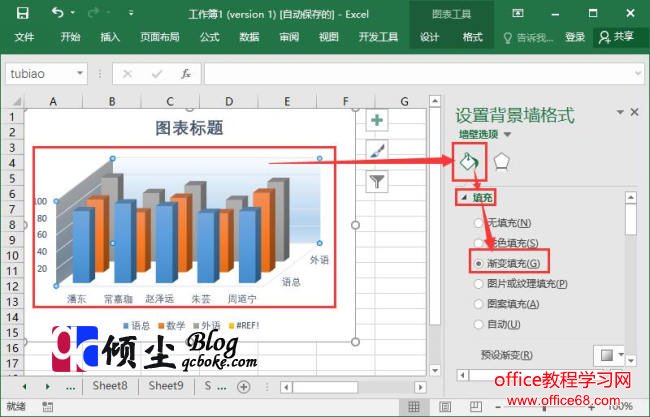This screenshot has height=417, width=650.
Task: Select the Effects pentagon icon
Action: pyautogui.click(x=502, y=162)
